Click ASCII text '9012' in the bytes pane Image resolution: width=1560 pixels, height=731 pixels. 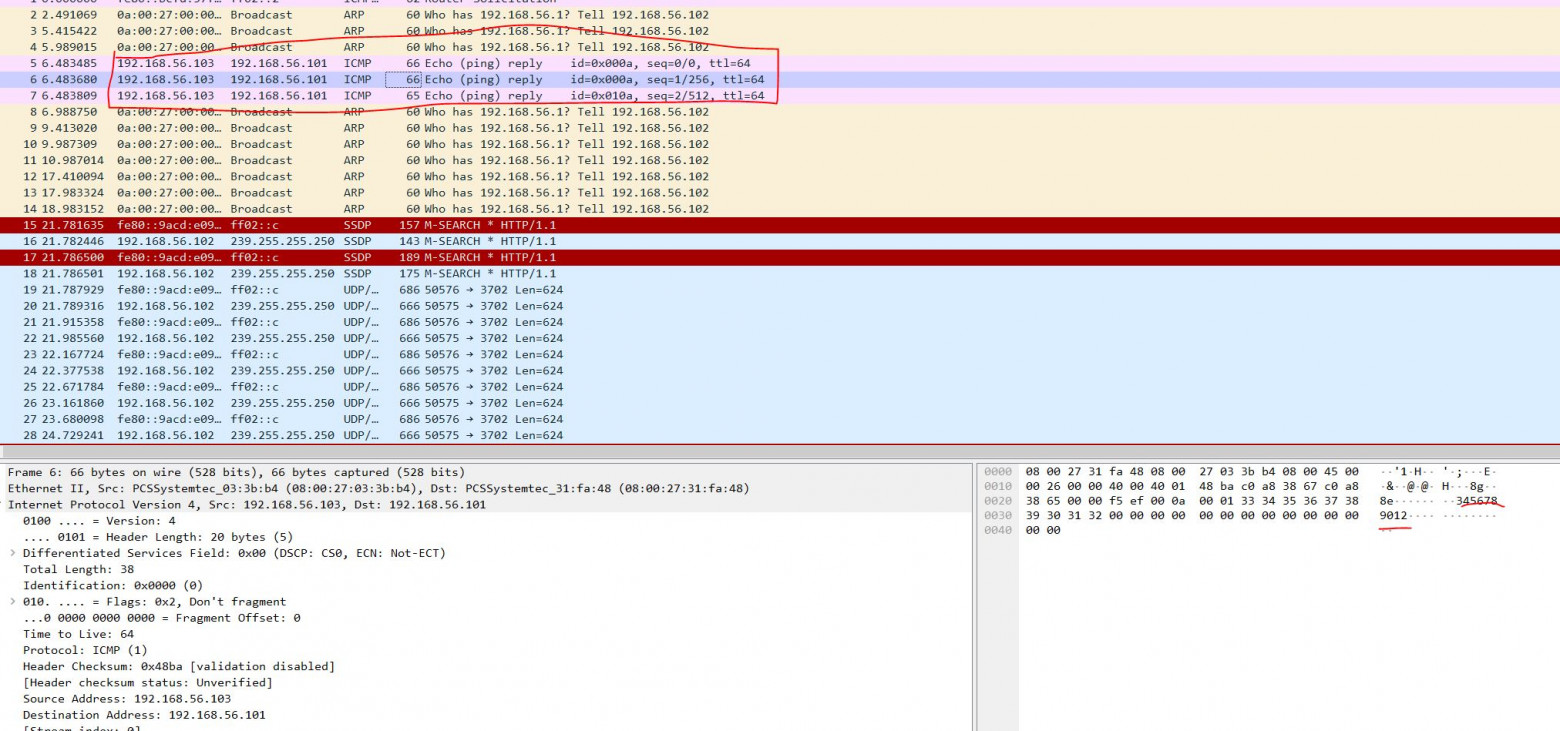(1393, 516)
